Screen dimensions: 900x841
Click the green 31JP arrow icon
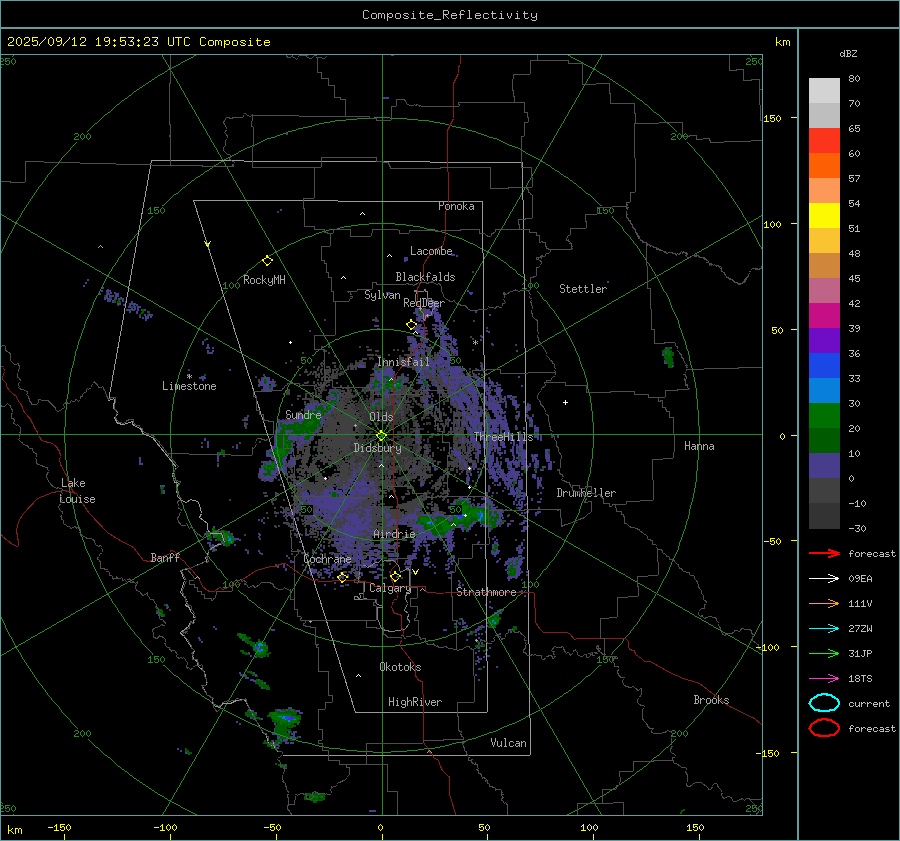pyautogui.click(x=824, y=653)
